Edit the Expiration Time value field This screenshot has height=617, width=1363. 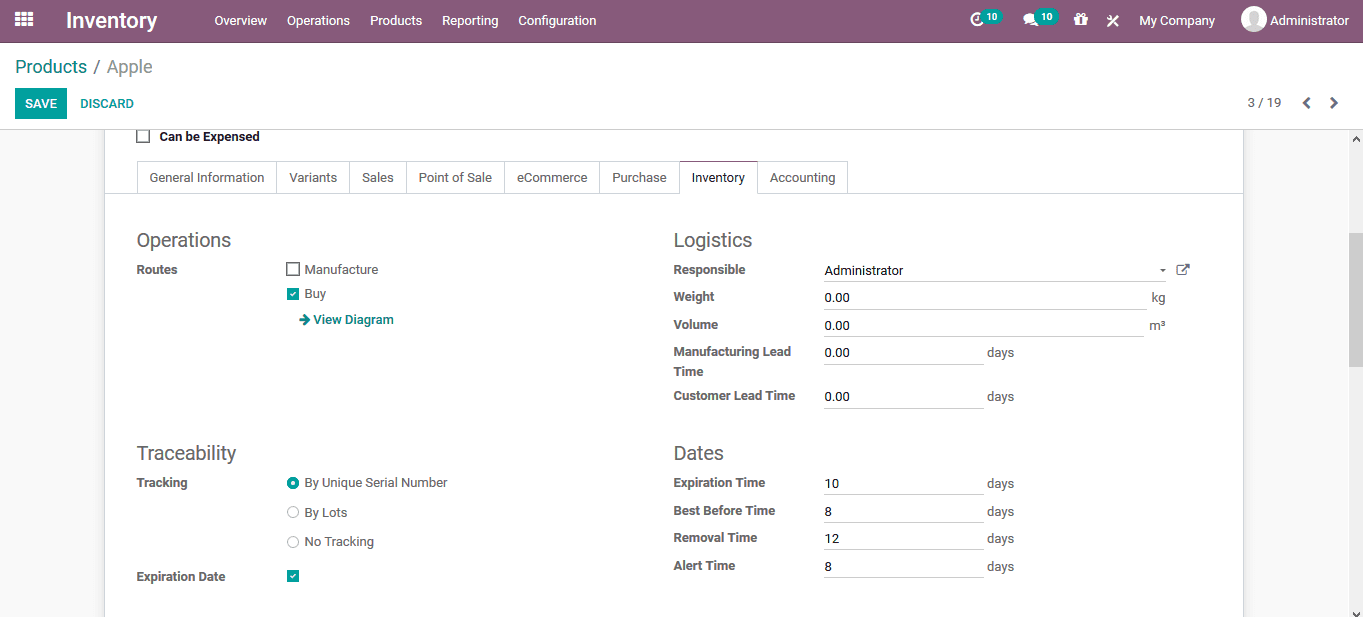pos(900,483)
